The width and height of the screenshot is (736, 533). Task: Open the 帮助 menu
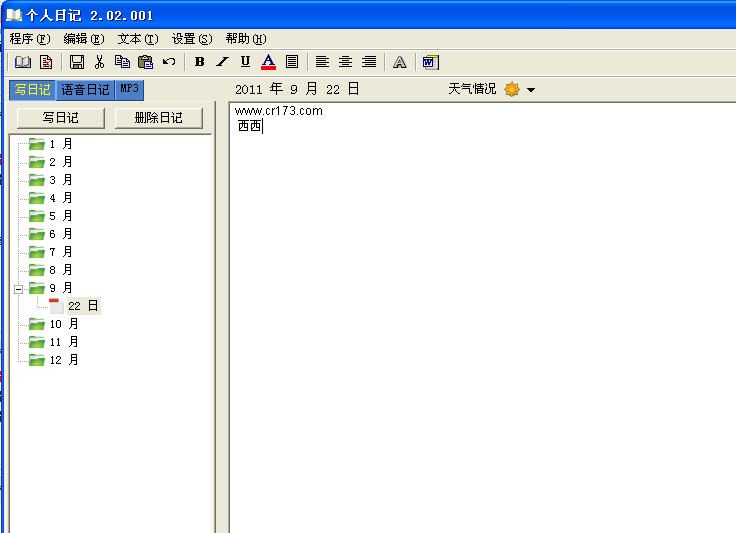tap(246, 39)
